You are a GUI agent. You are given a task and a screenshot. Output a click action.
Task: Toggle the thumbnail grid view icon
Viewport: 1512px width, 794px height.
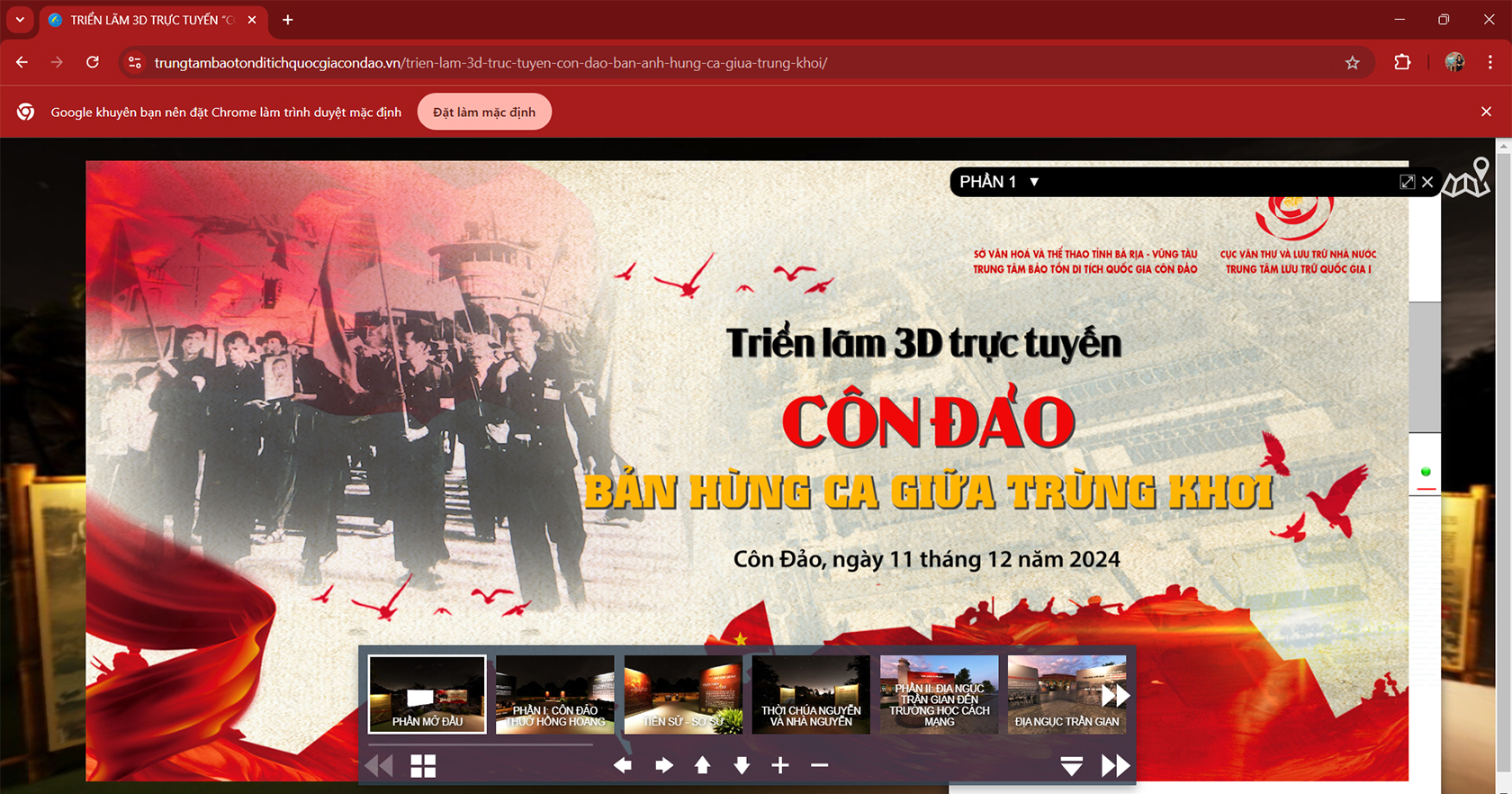click(x=423, y=766)
